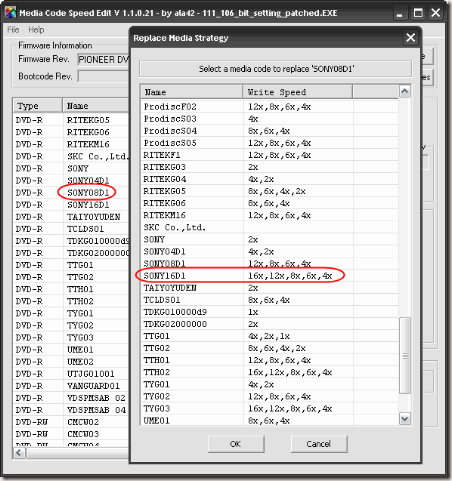Select RITEKF1 media code
The width and height of the screenshot is (452, 481).
(269, 155)
